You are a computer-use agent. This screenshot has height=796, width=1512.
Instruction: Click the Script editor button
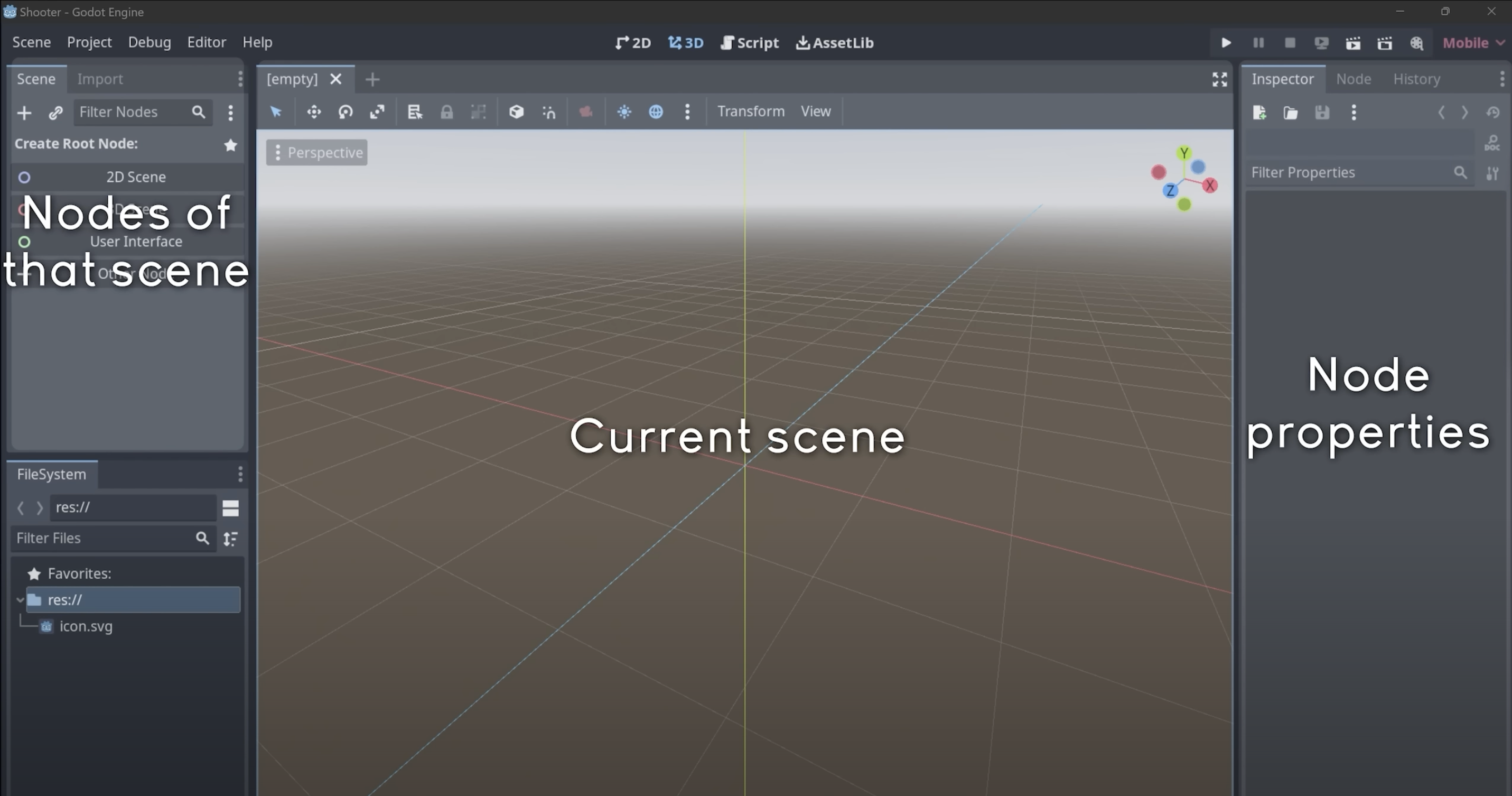749,42
